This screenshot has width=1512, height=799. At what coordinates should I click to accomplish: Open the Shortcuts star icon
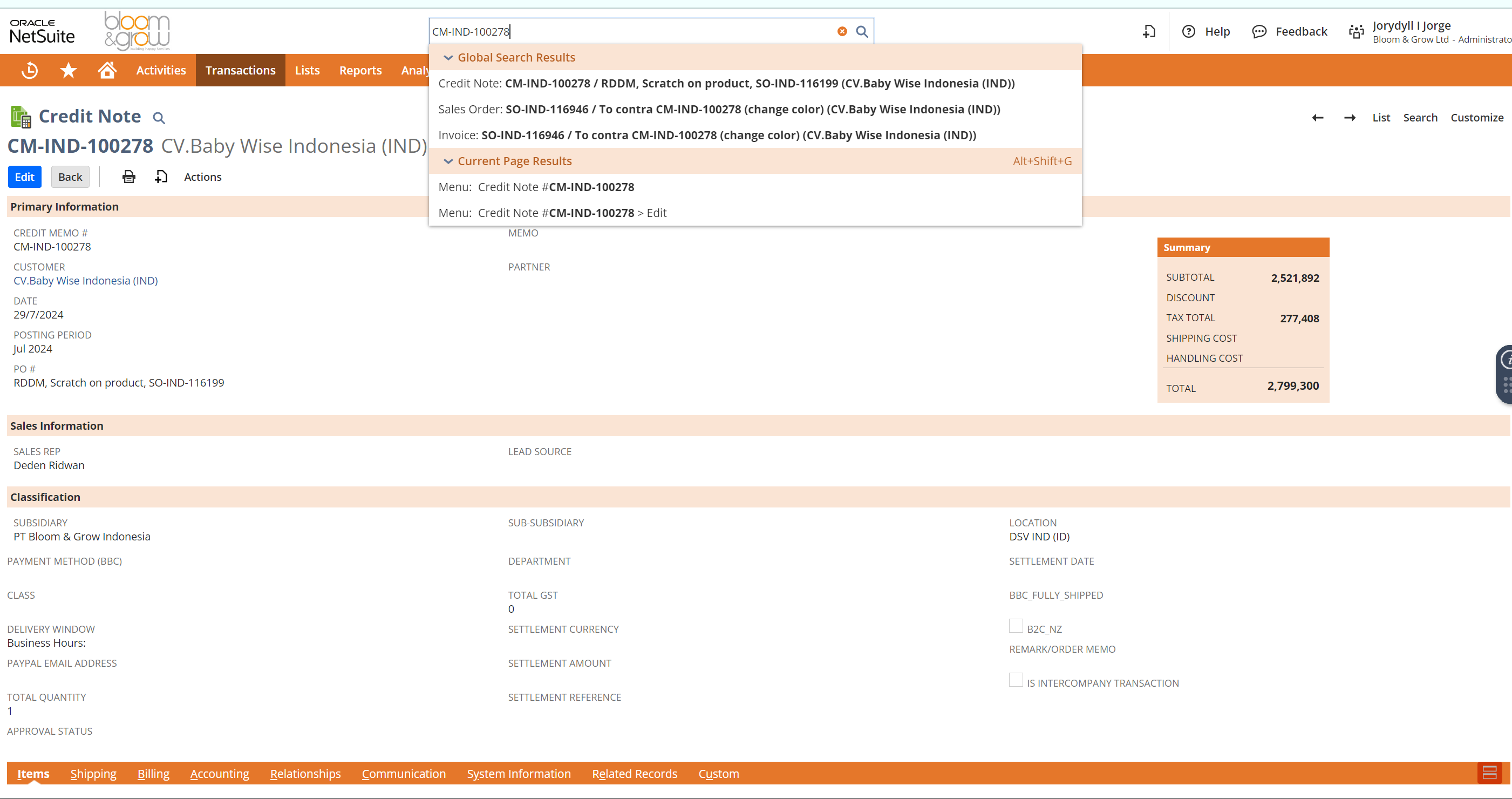pyautogui.click(x=69, y=70)
